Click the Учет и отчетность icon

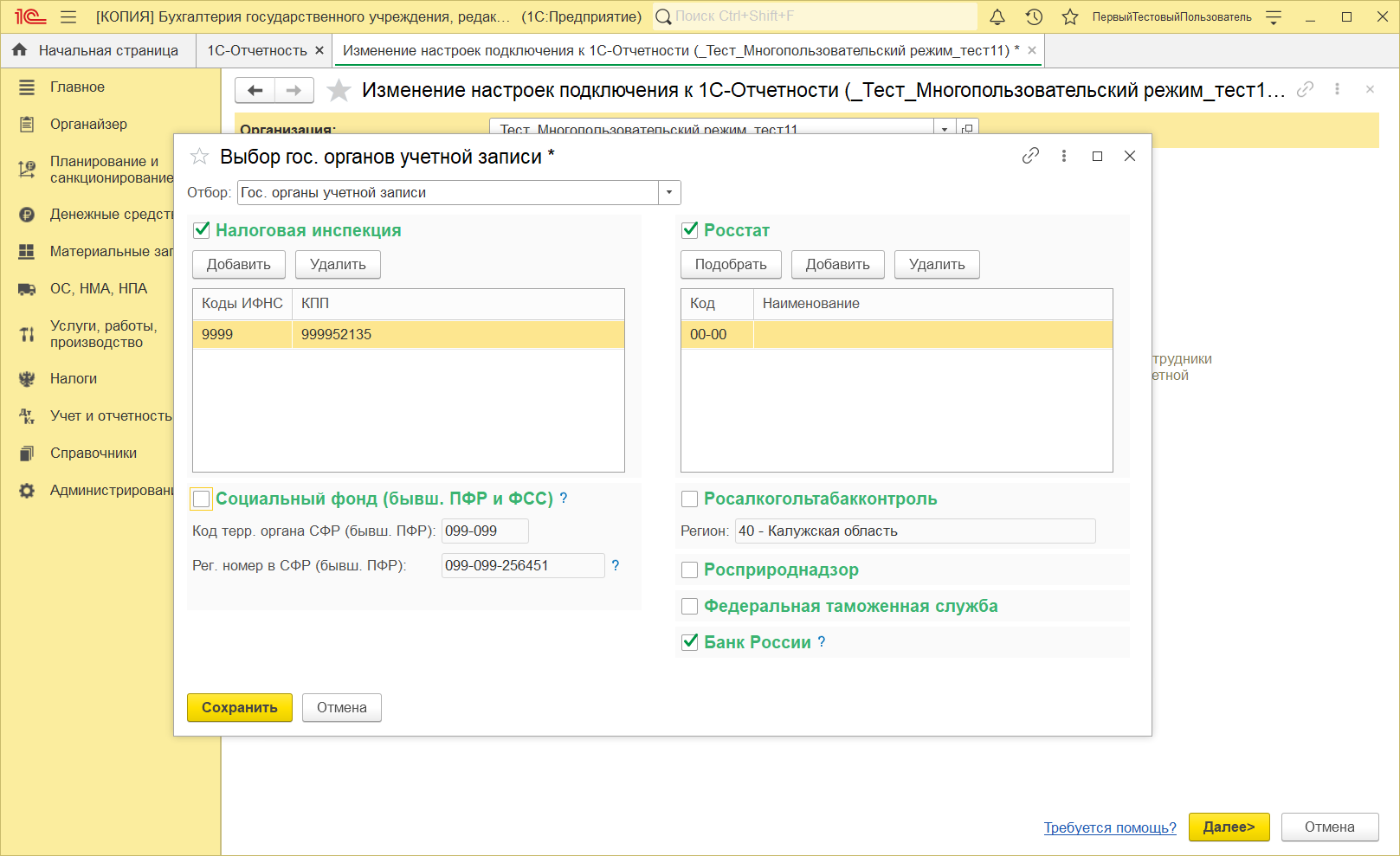point(27,416)
